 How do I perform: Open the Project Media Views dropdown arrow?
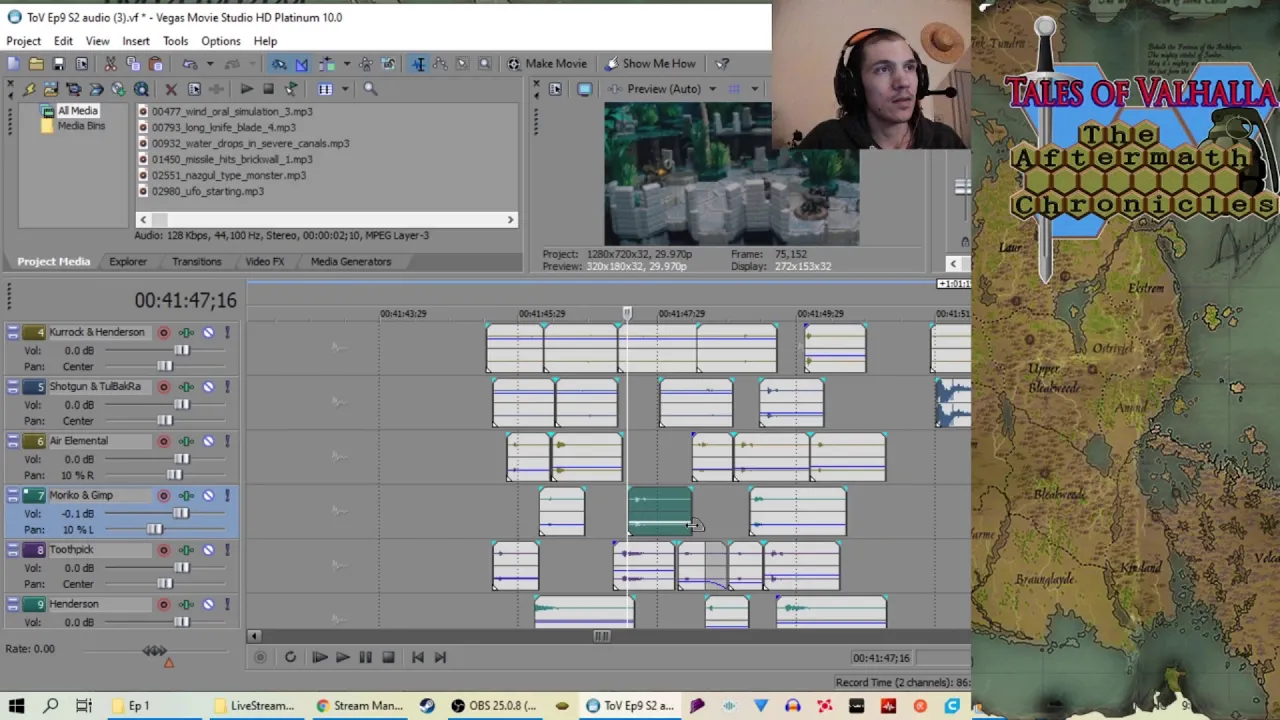tap(345, 89)
